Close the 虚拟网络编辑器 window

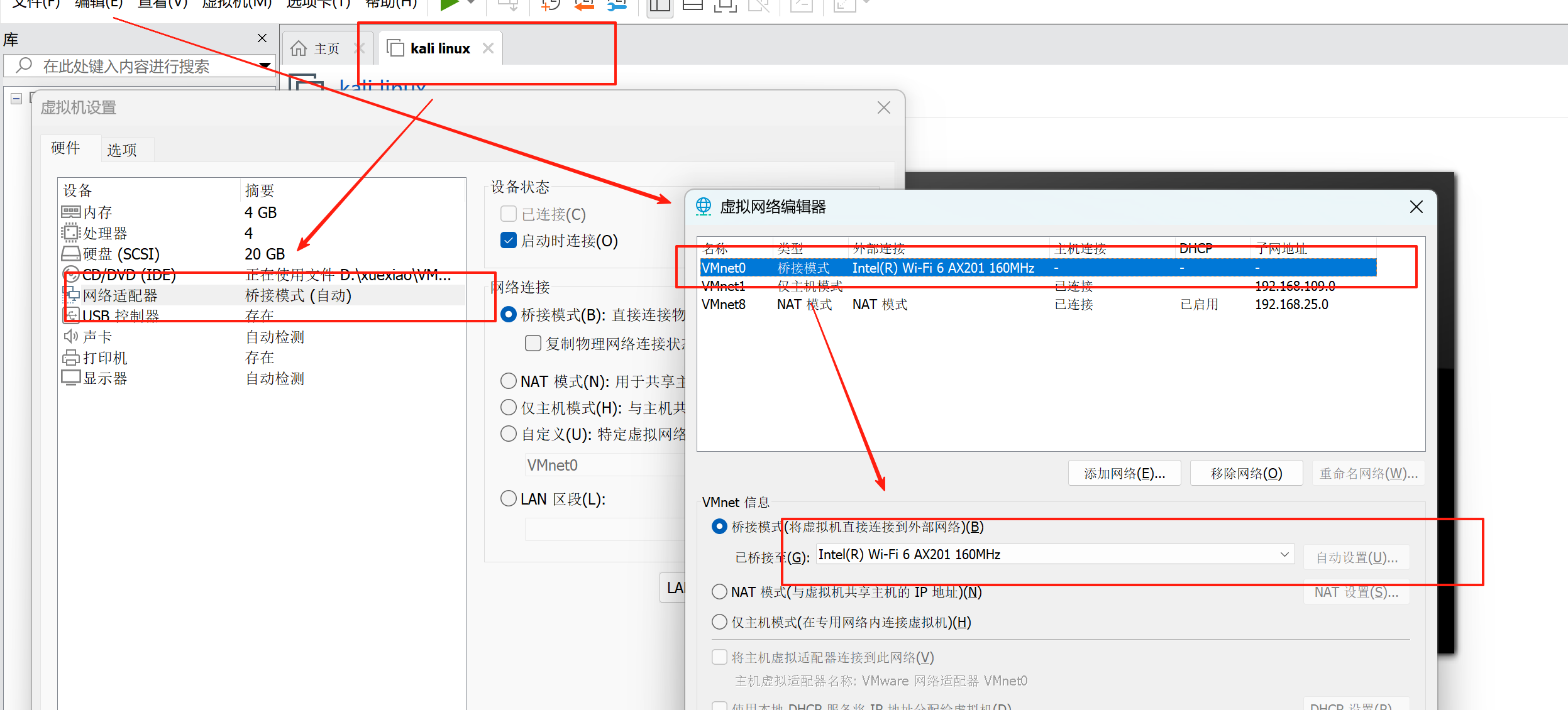(1416, 207)
